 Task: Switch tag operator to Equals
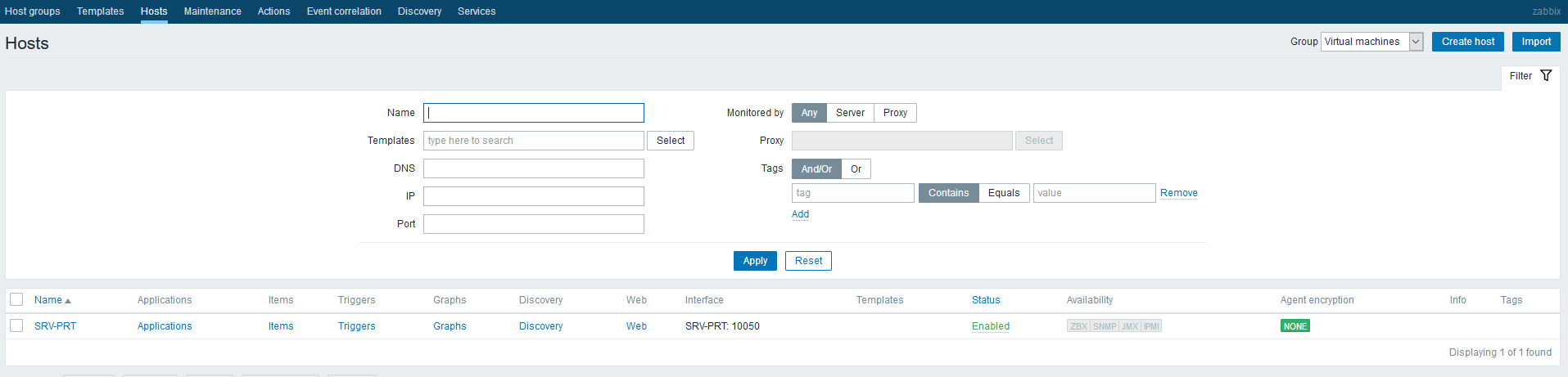click(1003, 193)
